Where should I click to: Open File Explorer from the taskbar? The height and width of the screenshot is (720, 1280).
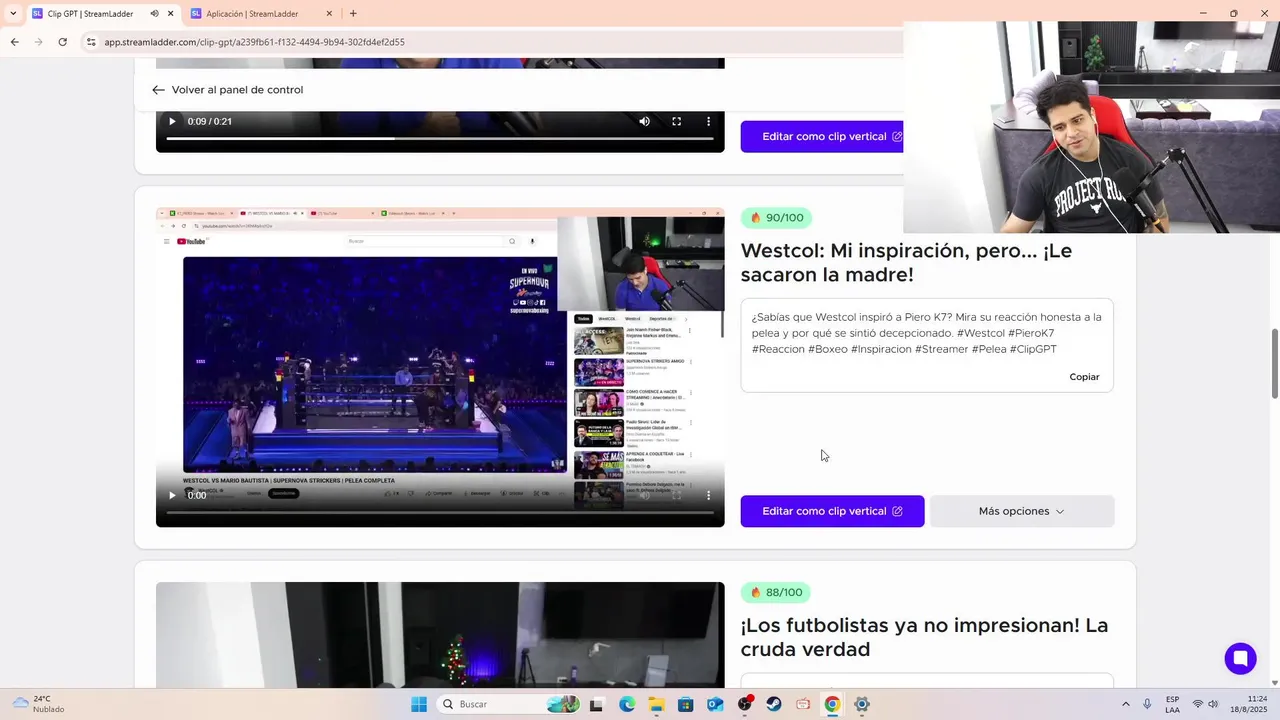coord(656,704)
